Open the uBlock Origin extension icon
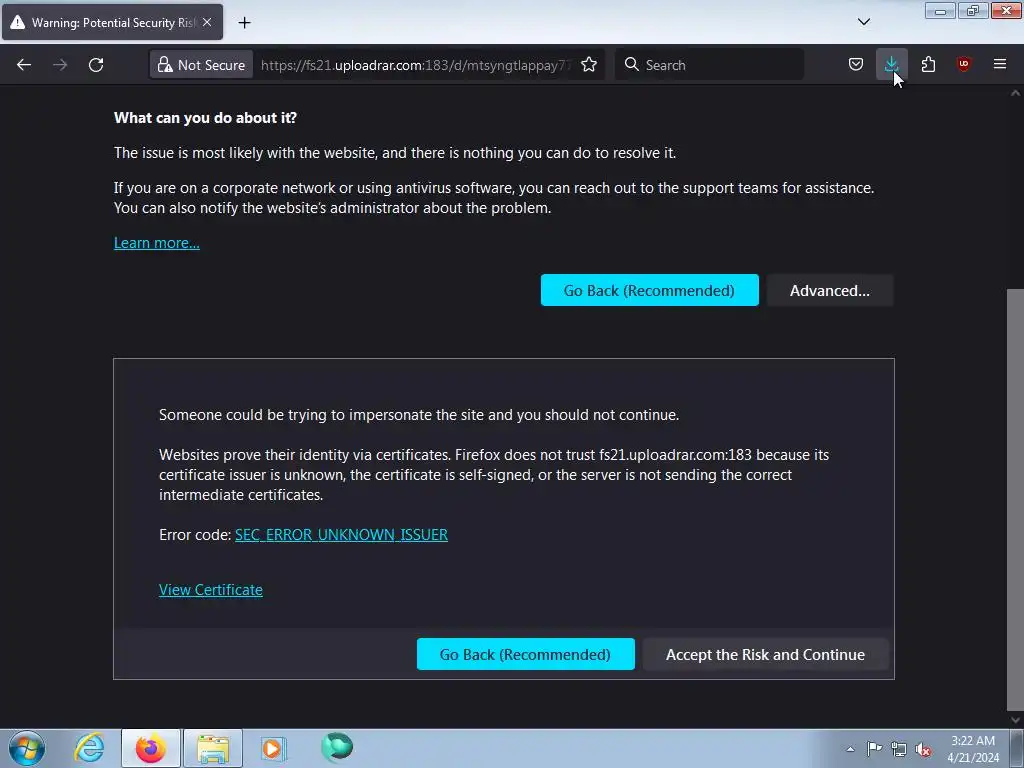The height and width of the screenshot is (768, 1024). 963,64
